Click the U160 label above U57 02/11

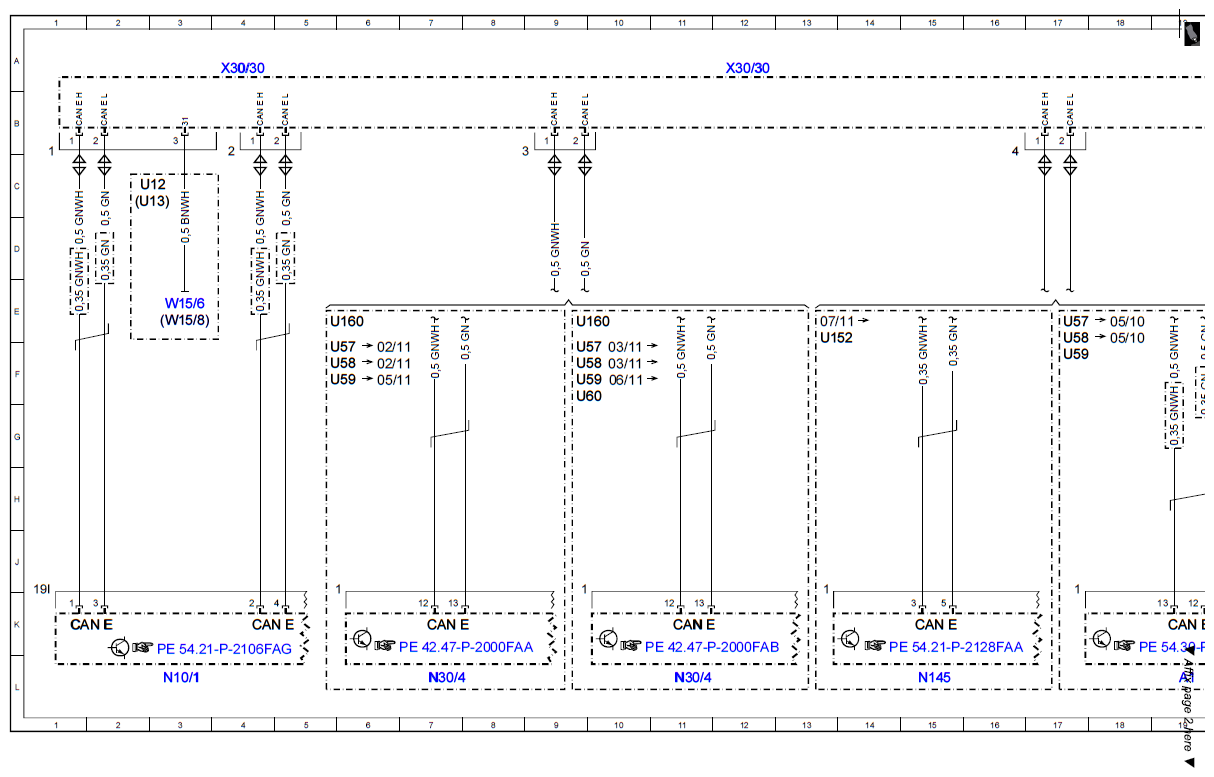[347, 322]
